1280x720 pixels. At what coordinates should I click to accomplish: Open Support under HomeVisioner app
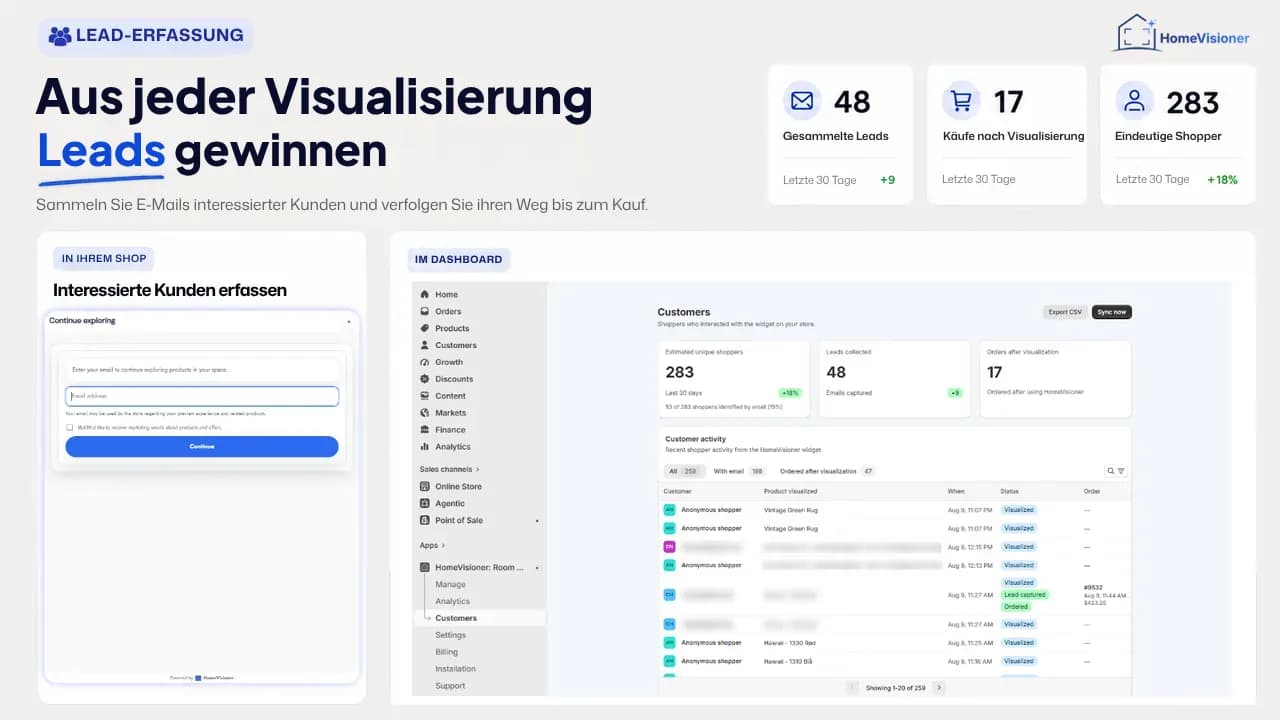pyautogui.click(x=450, y=686)
